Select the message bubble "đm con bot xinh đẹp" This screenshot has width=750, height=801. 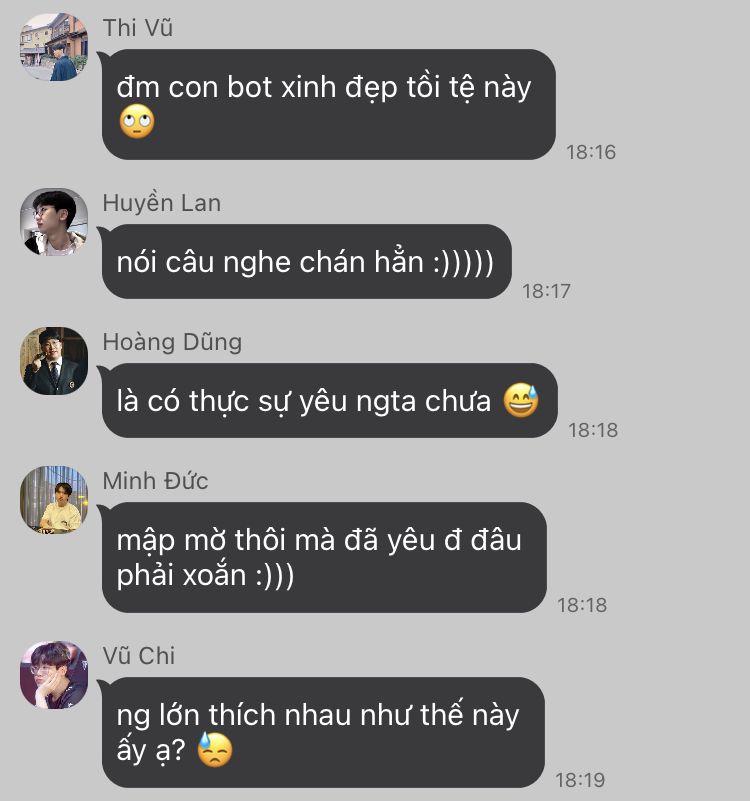click(x=329, y=104)
